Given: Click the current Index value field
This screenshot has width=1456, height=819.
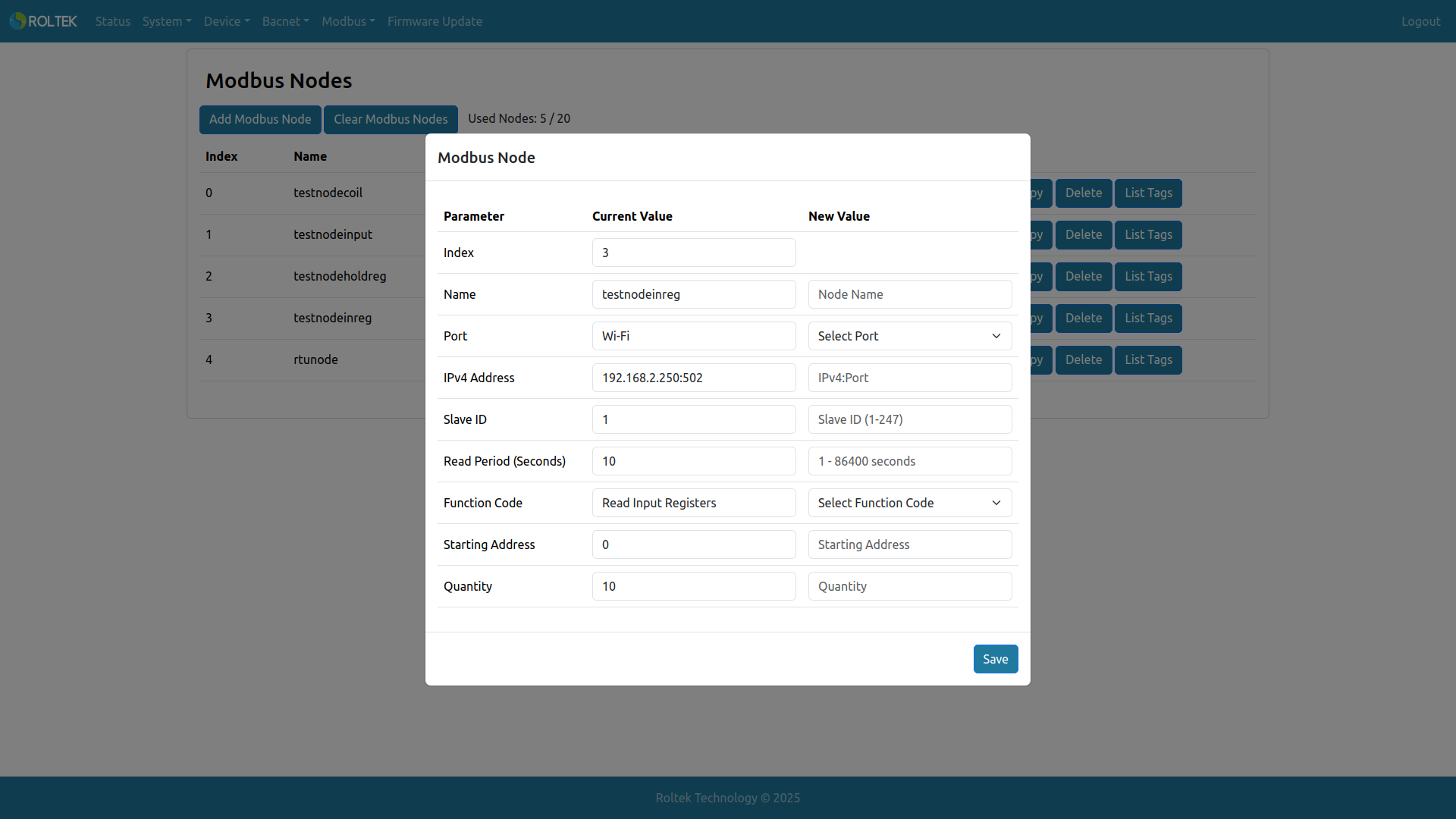Looking at the screenshot, I should tap(694, 253).
